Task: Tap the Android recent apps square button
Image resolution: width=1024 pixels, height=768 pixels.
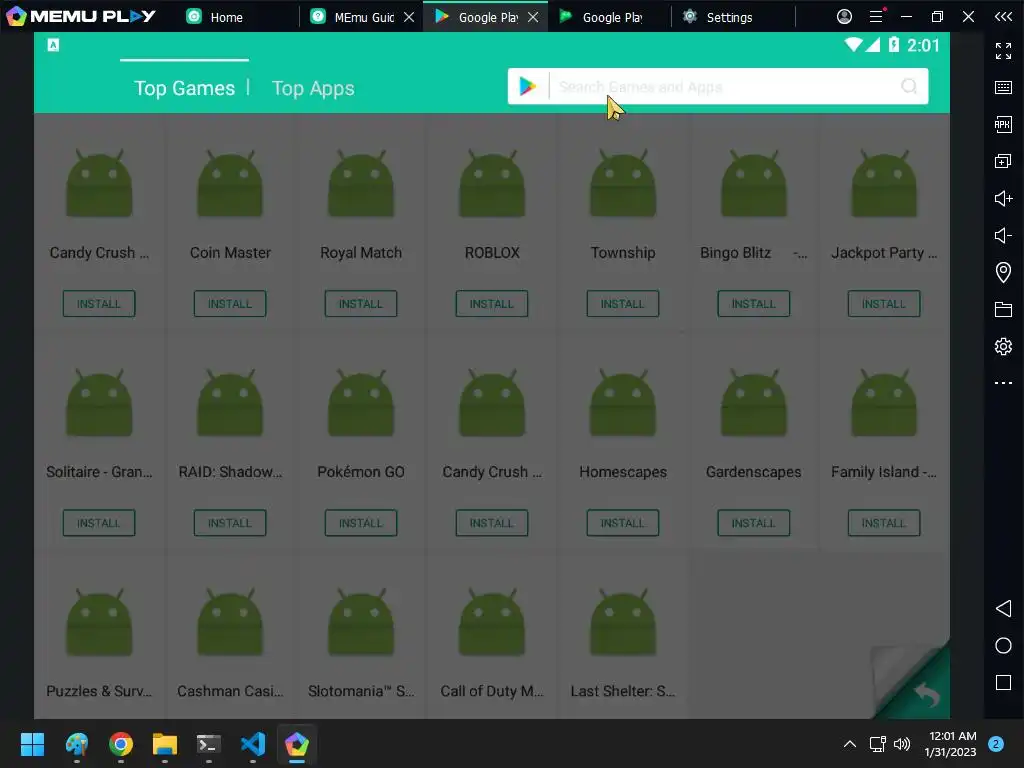Action: [1003, 682]
